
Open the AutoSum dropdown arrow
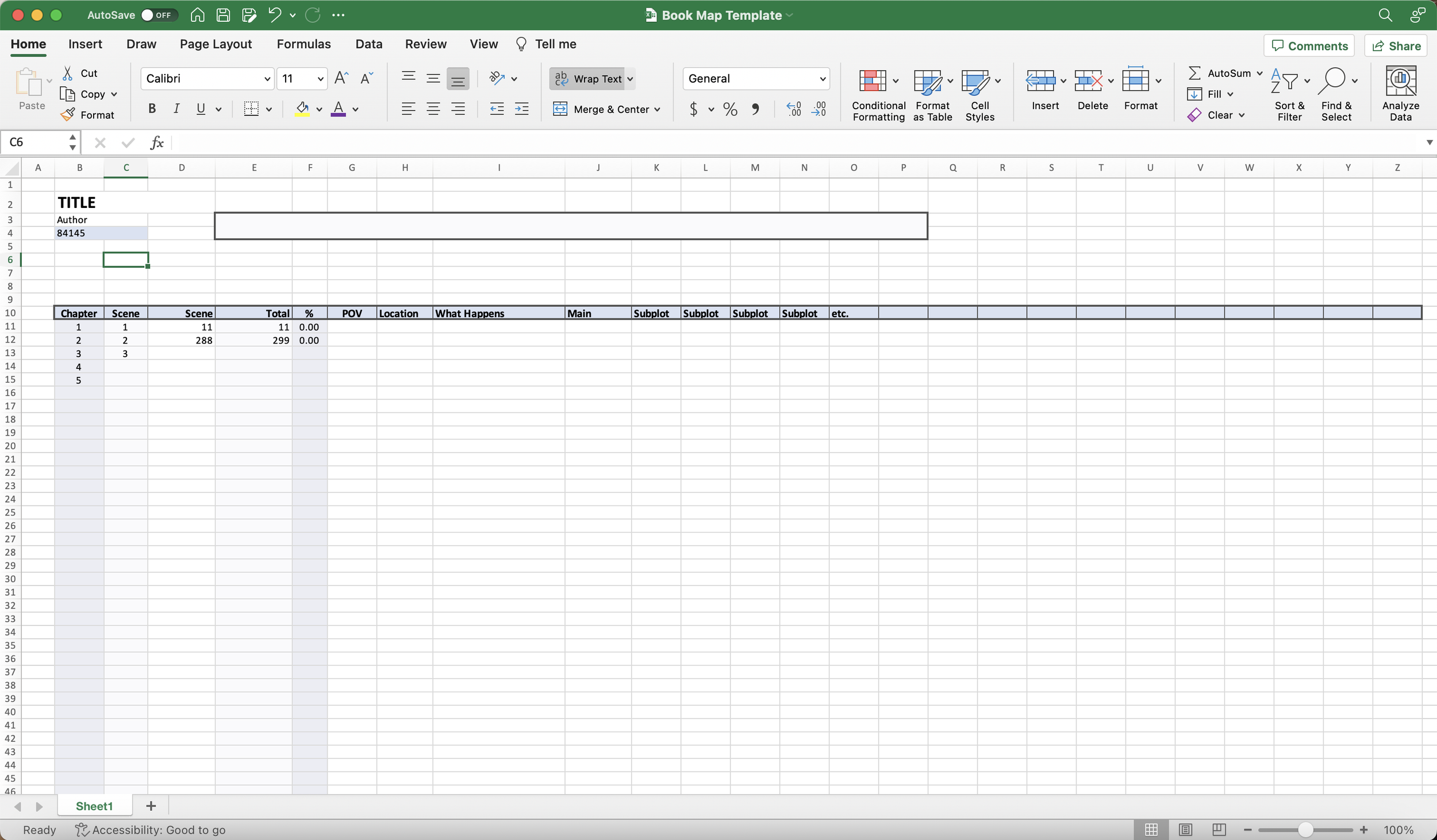(1259, 73)
